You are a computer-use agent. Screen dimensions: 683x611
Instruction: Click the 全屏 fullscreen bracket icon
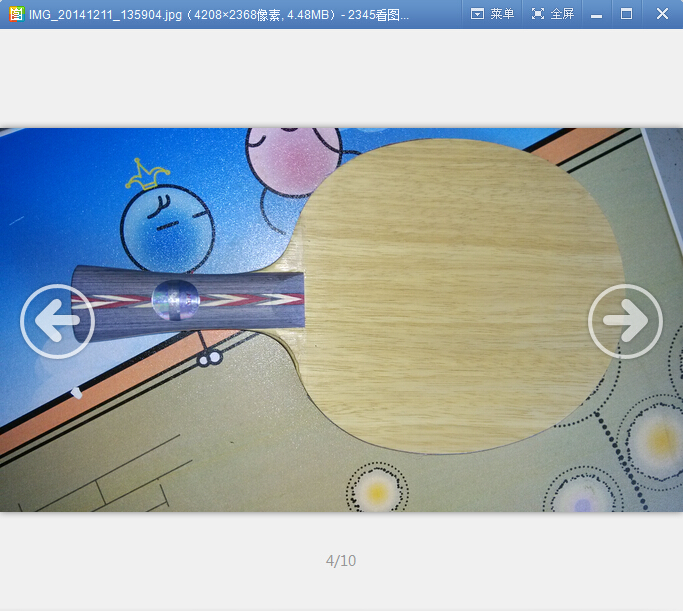tap(538, 14)
